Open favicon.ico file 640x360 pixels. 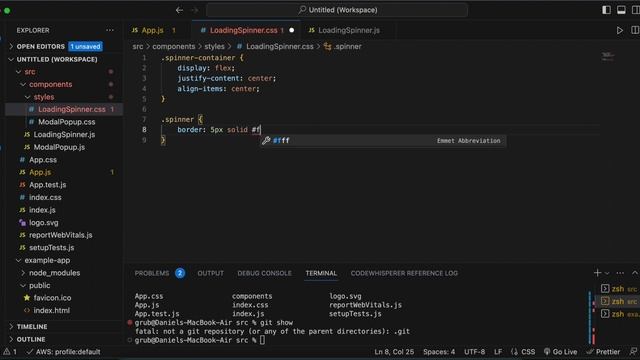[x=52, y=298]
